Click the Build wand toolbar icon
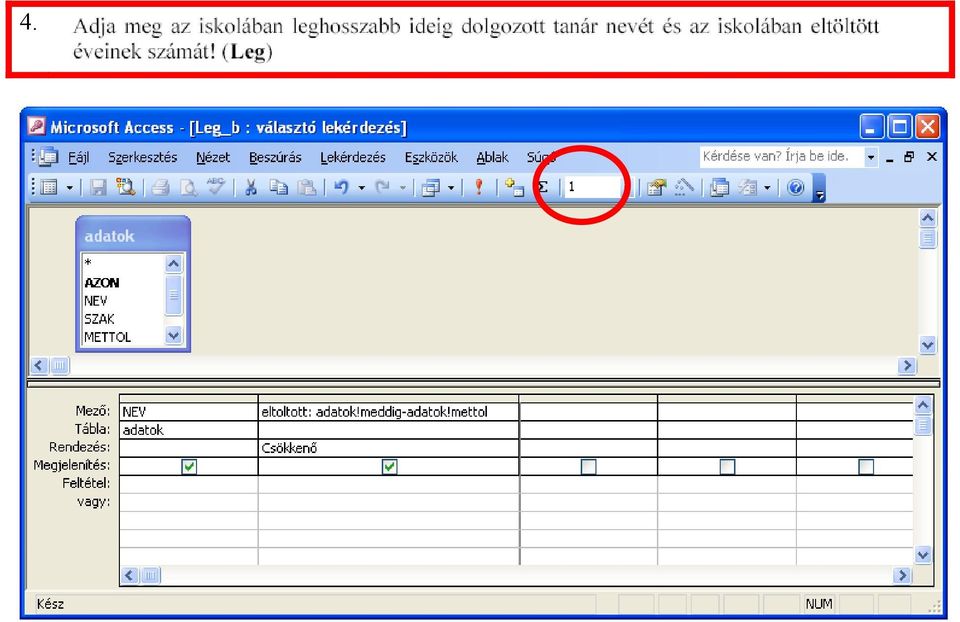Screen dimensions: 960x622 [x=684, y=187]
